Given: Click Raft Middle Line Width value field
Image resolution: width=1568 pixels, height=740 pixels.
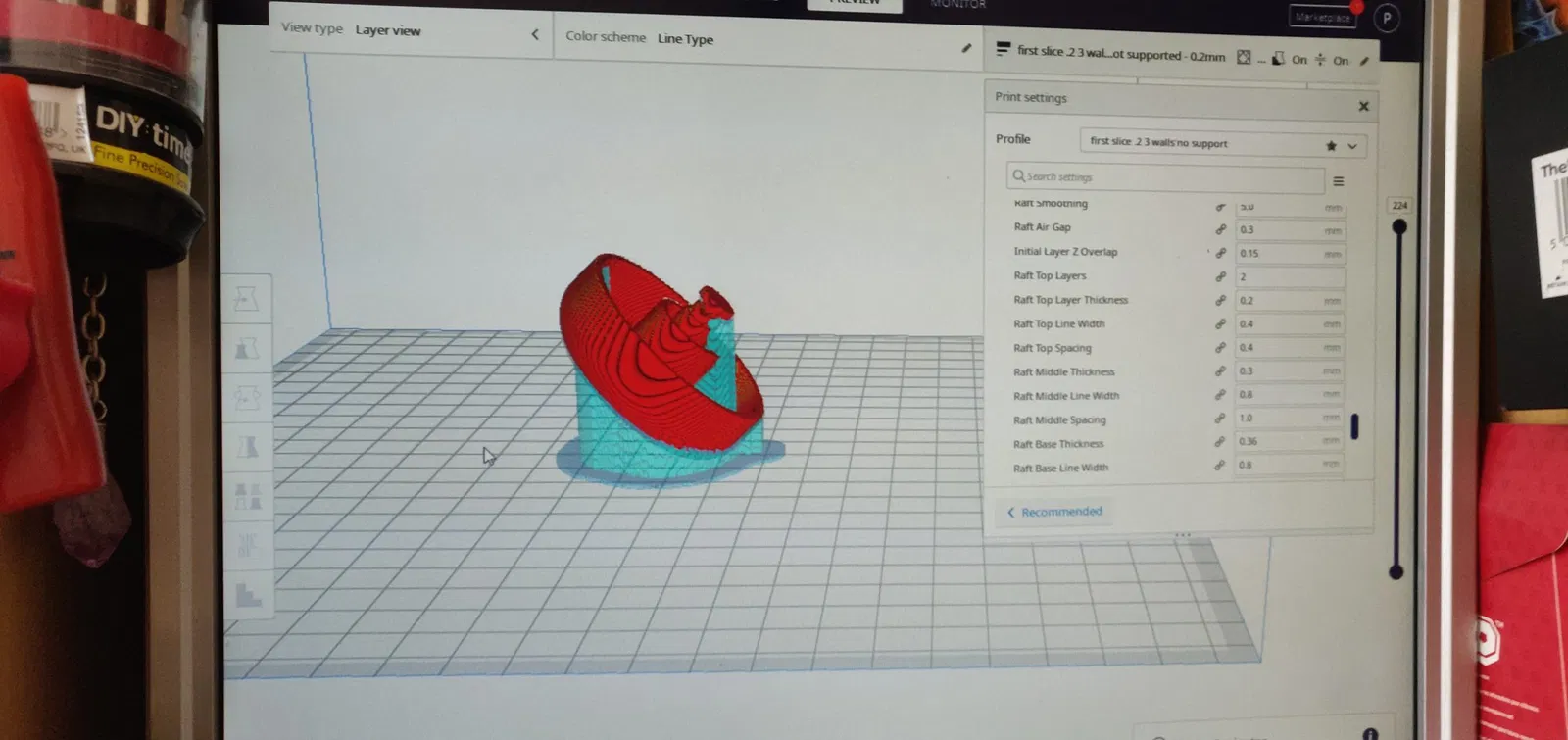Looking at the screenshot, I should coord(1289,395).
